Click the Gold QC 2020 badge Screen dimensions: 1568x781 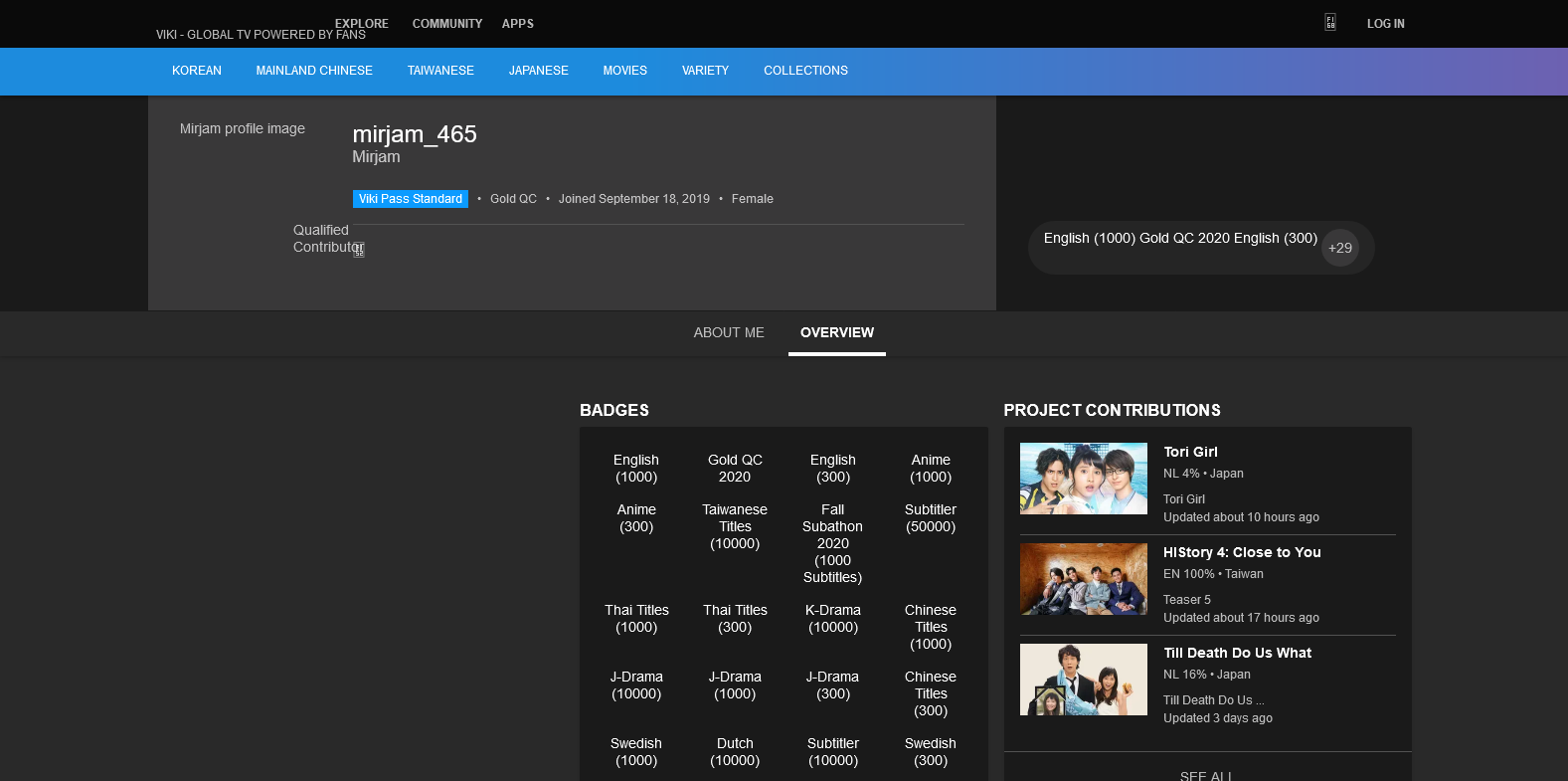[735, 469]
